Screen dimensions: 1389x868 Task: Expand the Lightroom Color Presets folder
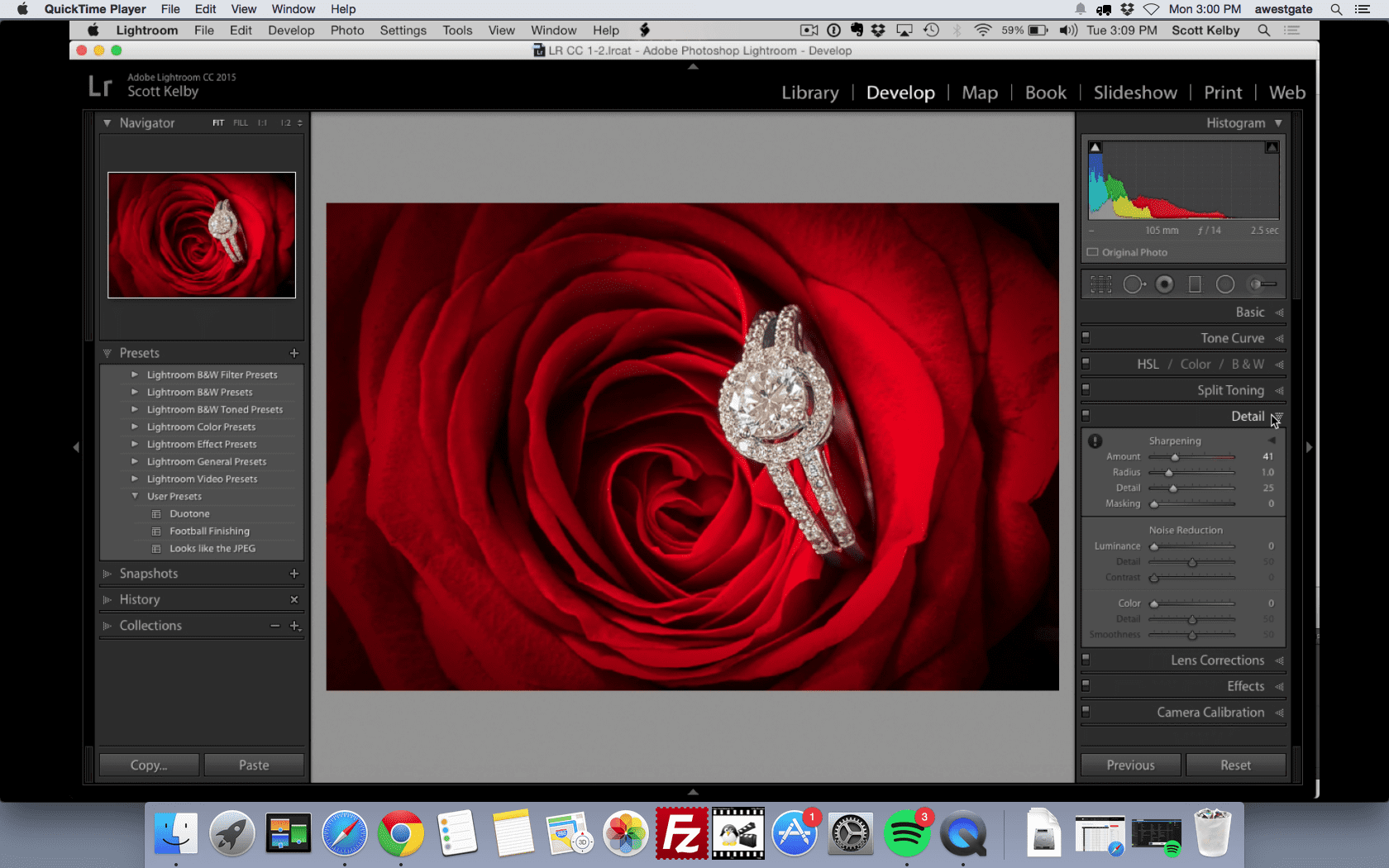pyautogui.click(x=136, y=427)
